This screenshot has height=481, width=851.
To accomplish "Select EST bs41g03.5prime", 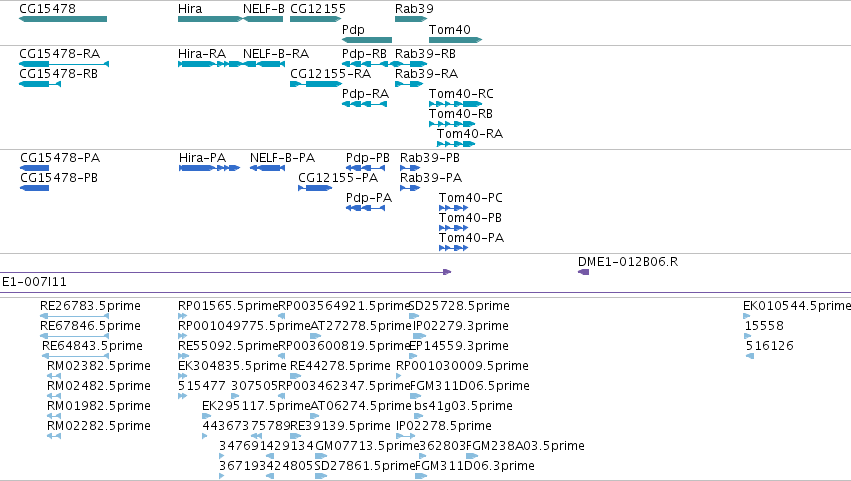I will pos(418,416).
